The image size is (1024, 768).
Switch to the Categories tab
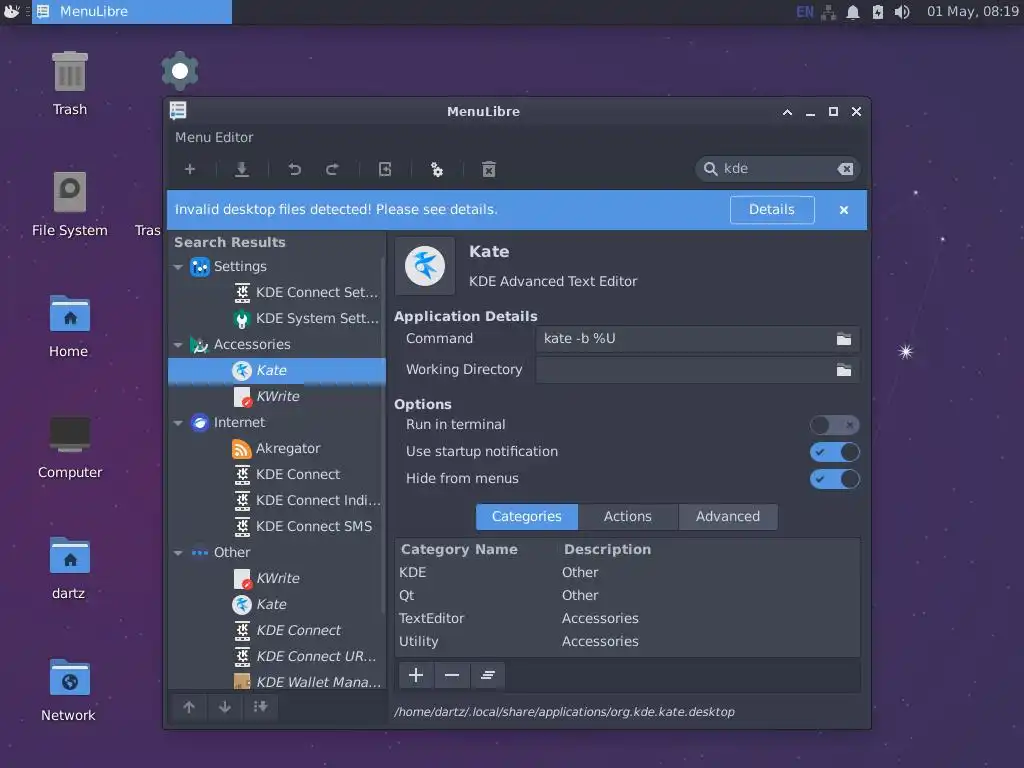coord(526,517)
